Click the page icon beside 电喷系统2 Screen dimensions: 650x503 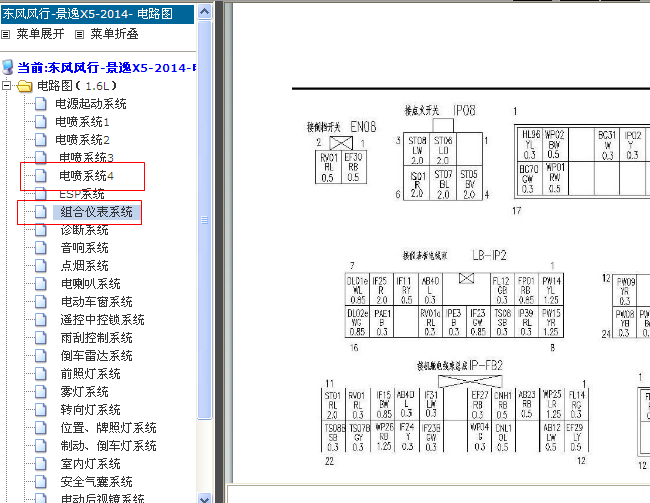click(41, 140)
